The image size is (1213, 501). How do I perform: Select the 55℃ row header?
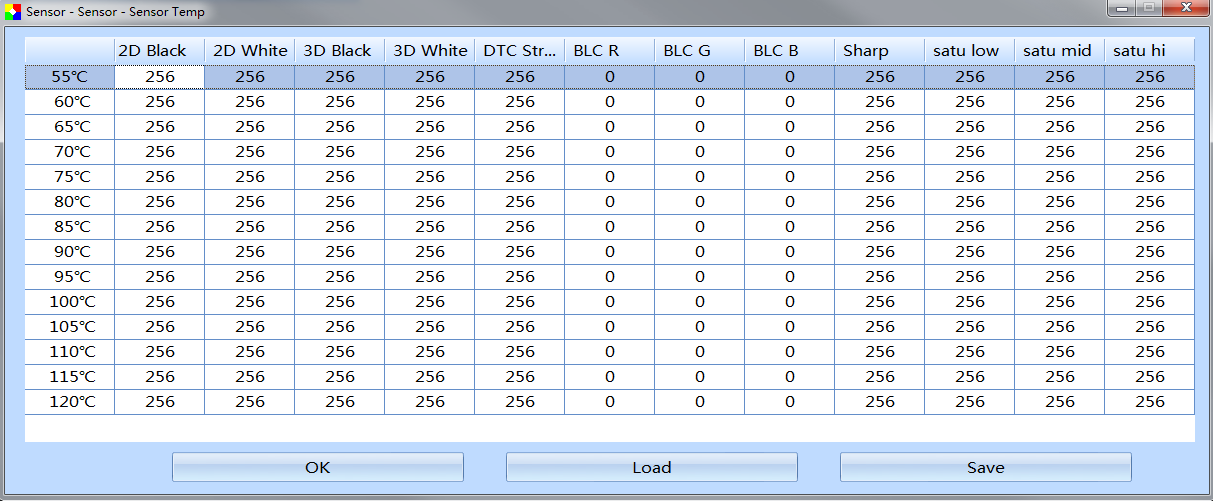pos(70,77)
